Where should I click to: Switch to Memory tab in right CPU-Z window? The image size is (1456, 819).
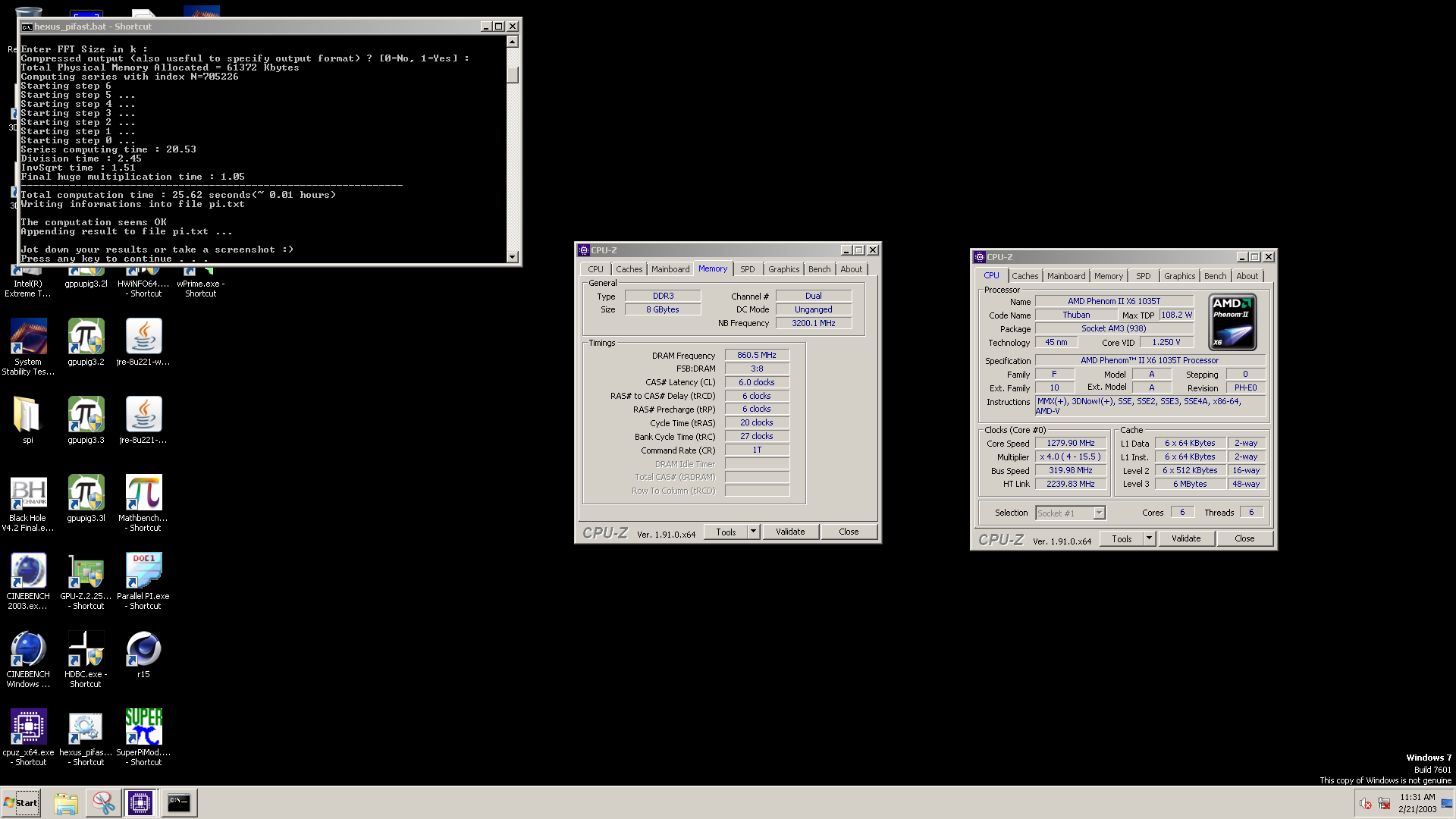[1108, 276]
